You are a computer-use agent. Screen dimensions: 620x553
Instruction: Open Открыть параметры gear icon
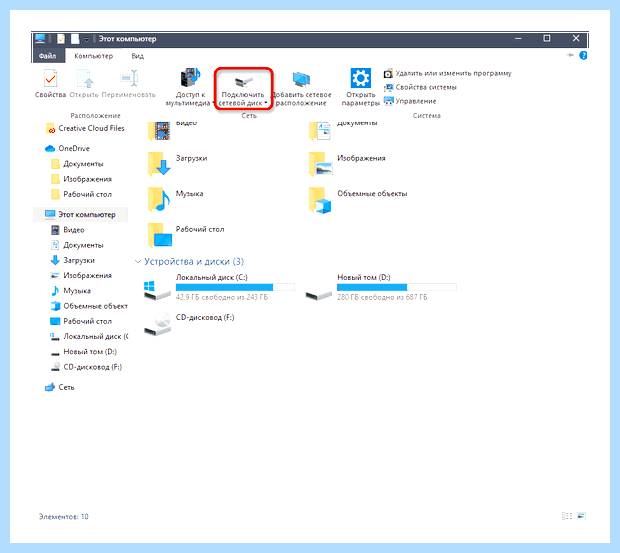(361, 78)
